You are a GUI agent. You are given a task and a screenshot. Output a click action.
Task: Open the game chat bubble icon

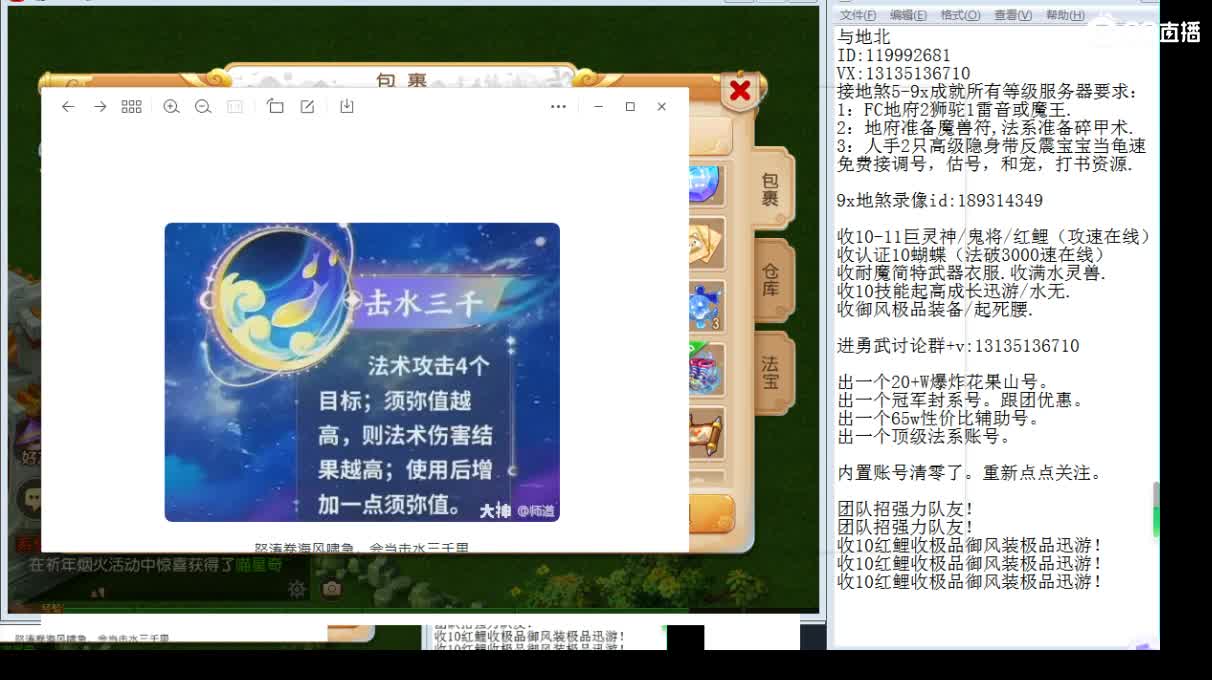31,497
